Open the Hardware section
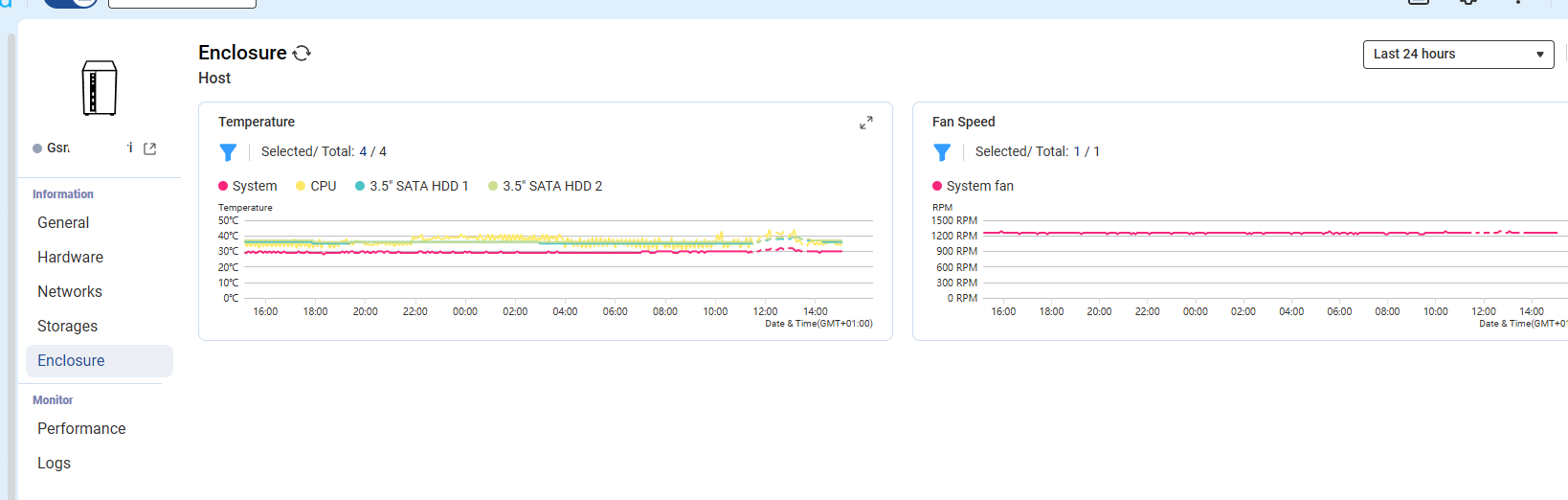 pyautogui.click(x=70, y=257)
